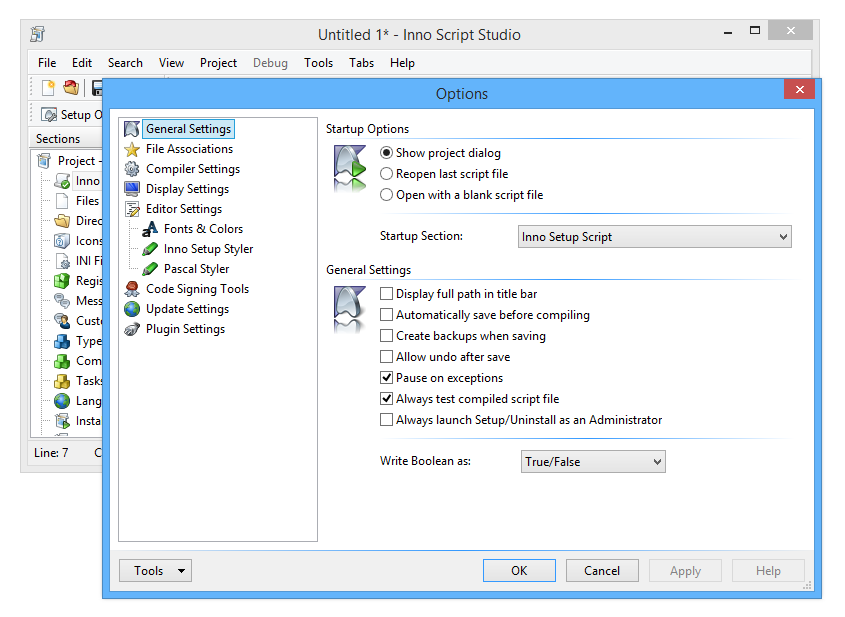
Task: Click the Plugin Settings plug icon
Action: 132,329
